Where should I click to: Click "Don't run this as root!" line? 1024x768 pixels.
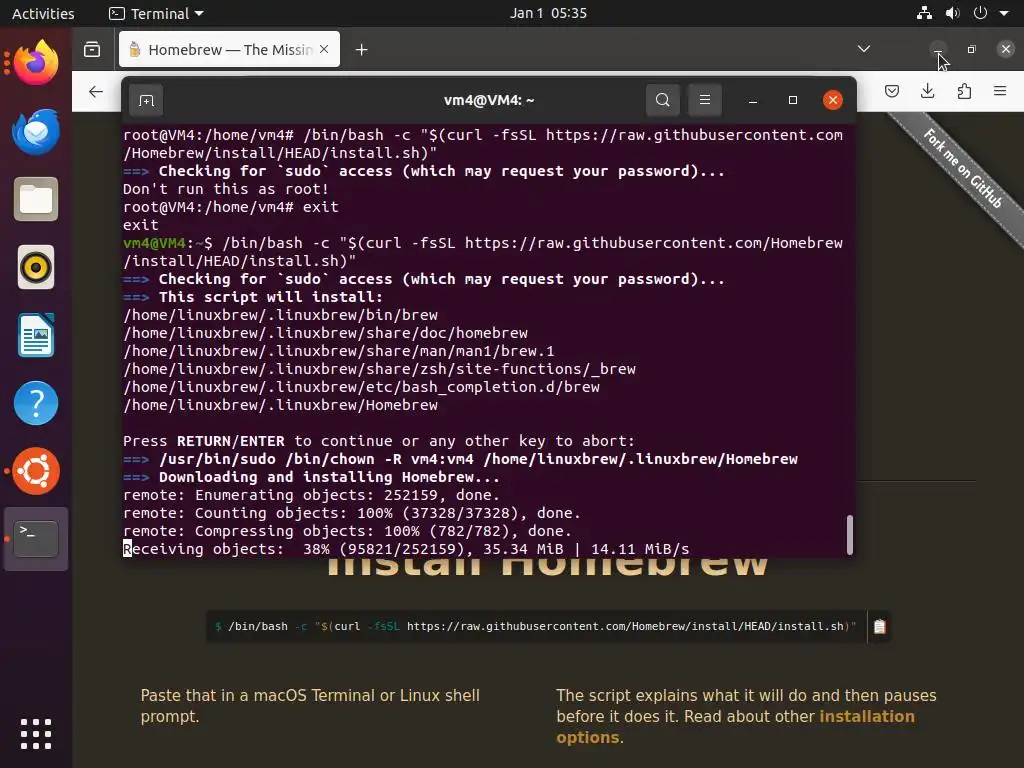226,189
